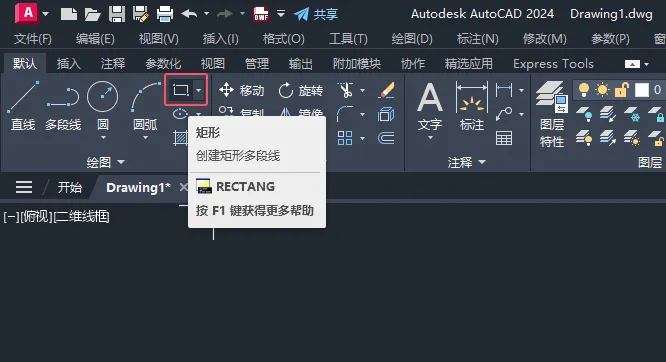Click the [二维线框] visual style control

pyautogui.click(x=82, y=217)
